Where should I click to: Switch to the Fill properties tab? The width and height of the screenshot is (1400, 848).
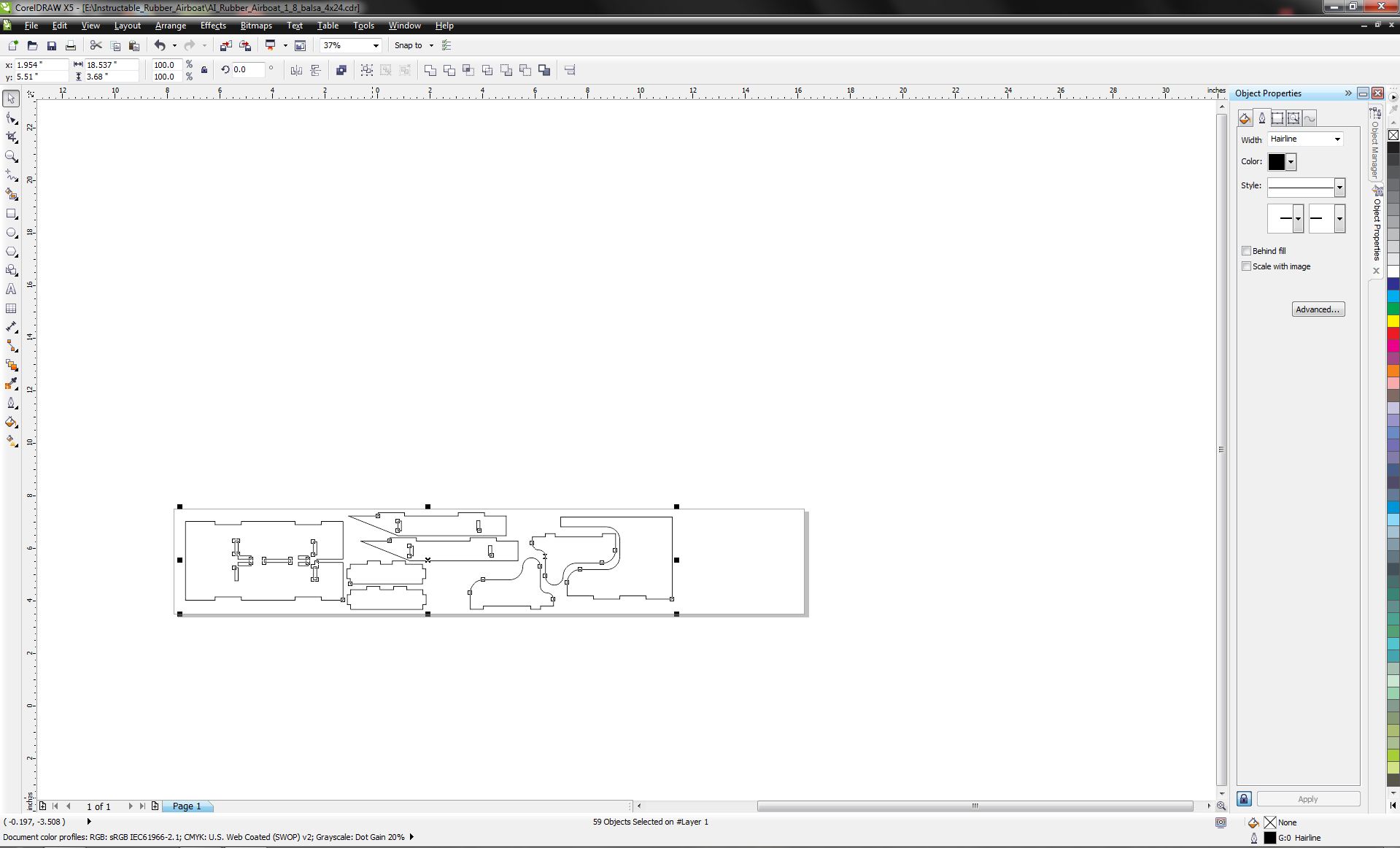coord(1245,118)
